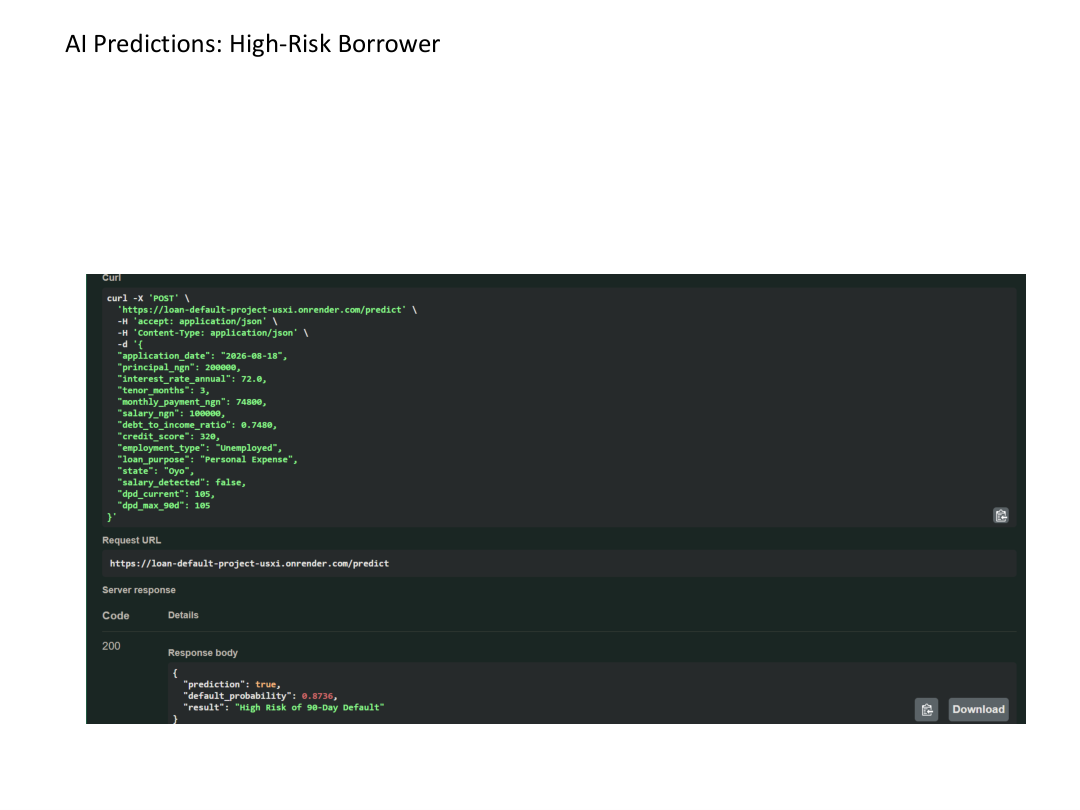Click the 'Details' column header

[x=183, y=615]
